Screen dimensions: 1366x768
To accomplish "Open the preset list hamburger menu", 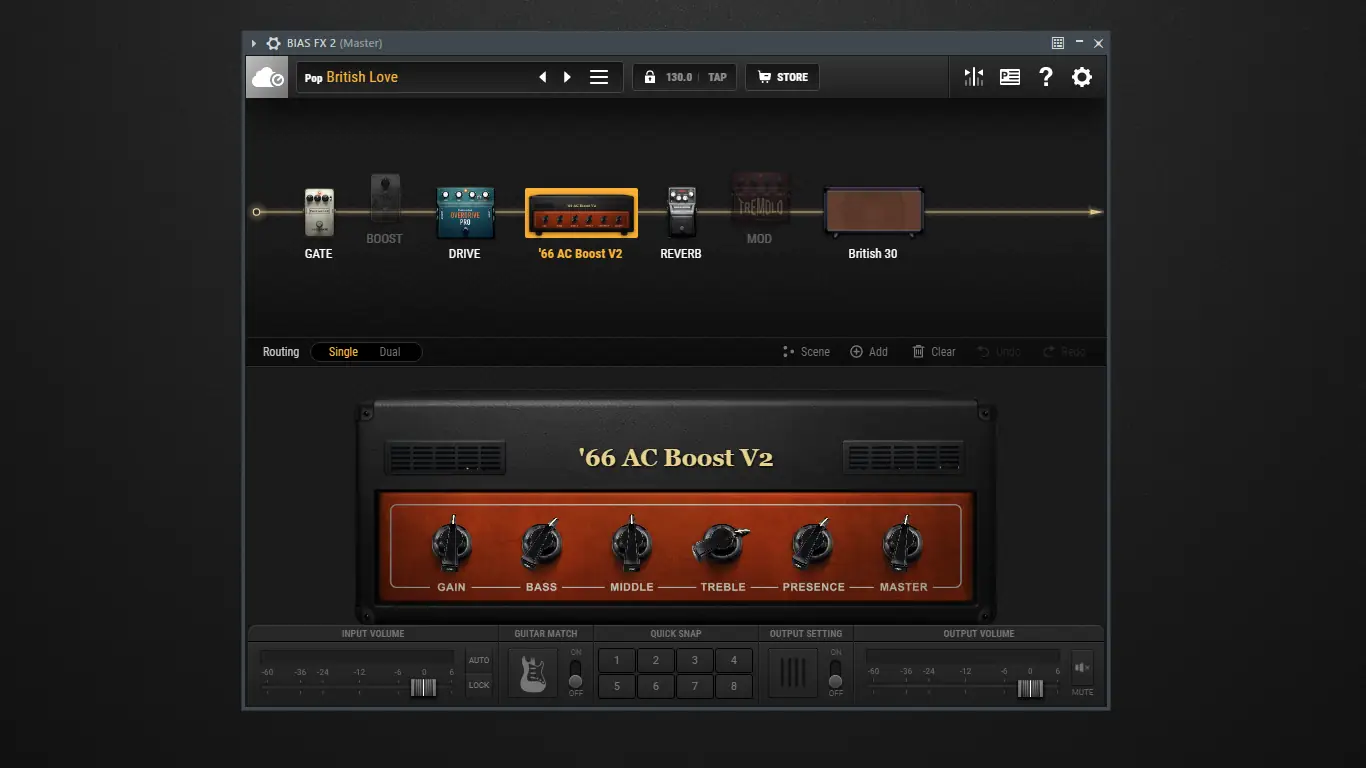I will pos(599,77).
